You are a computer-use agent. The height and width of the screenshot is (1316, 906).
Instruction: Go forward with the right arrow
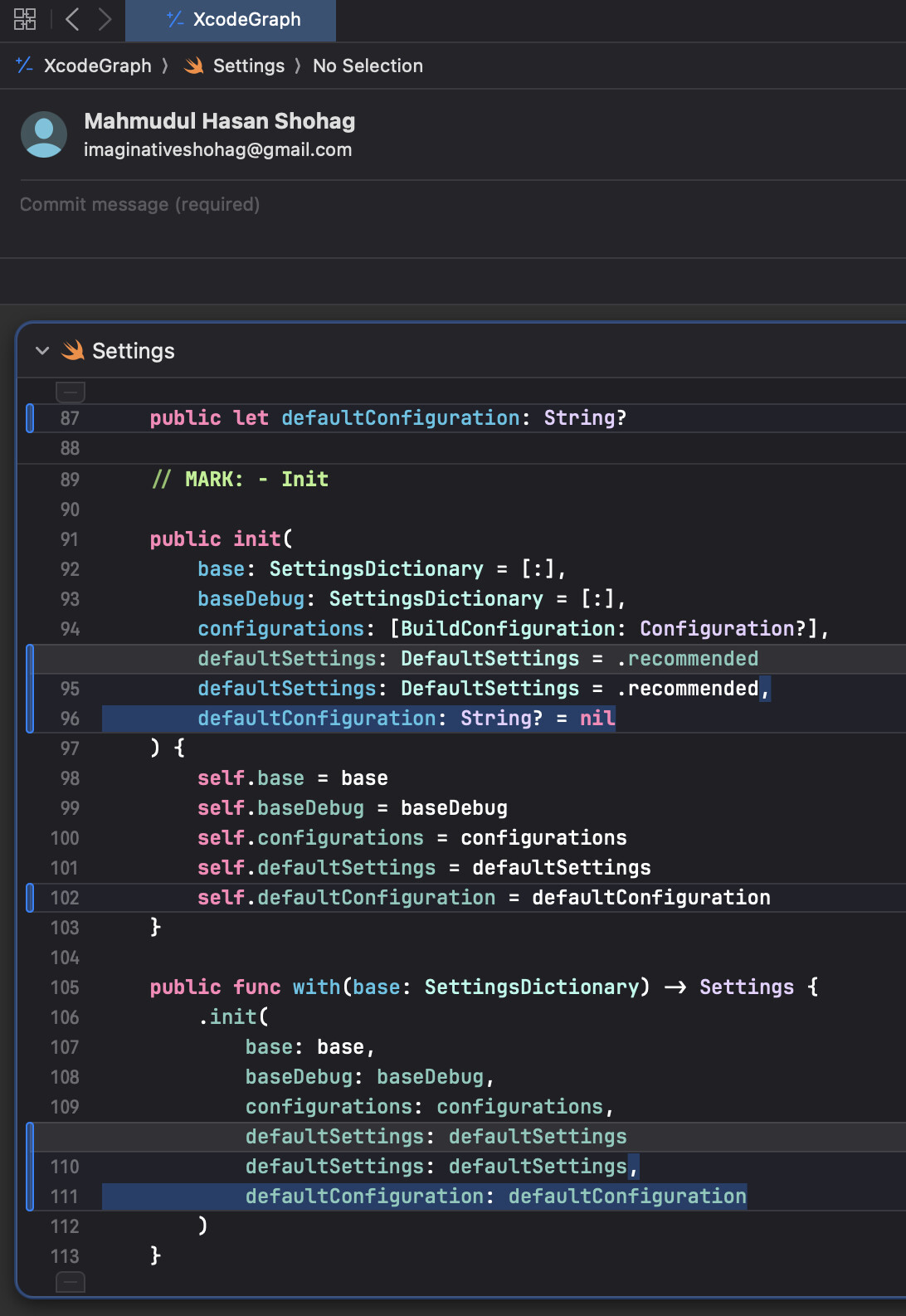(x=105, y=19)
